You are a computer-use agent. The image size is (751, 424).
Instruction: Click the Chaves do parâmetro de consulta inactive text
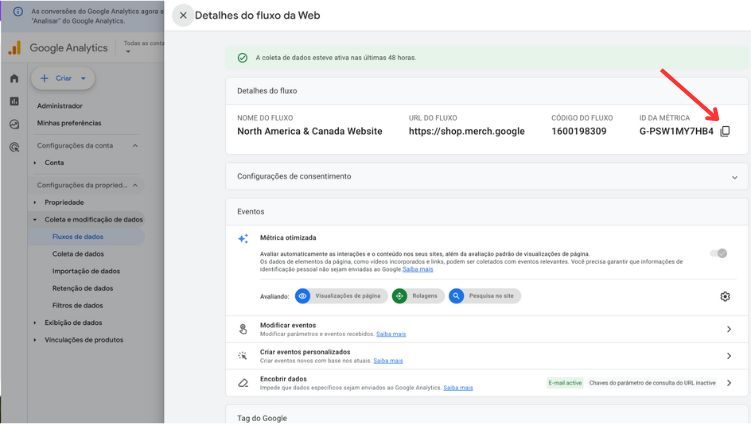(652, 383)
